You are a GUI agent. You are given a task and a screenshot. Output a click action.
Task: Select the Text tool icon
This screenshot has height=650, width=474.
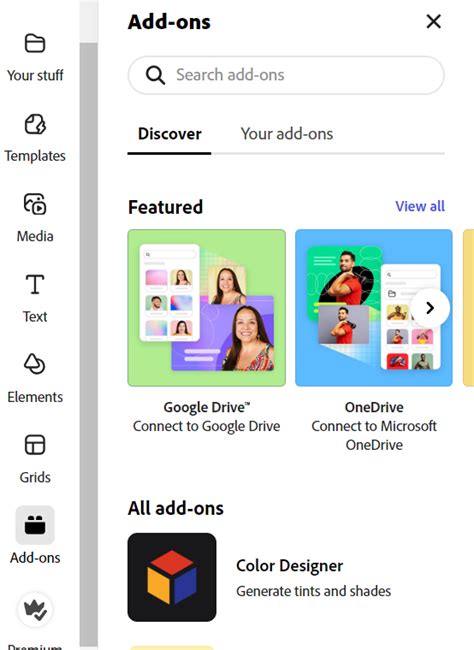pyautogui.click(x=35, y=284)
